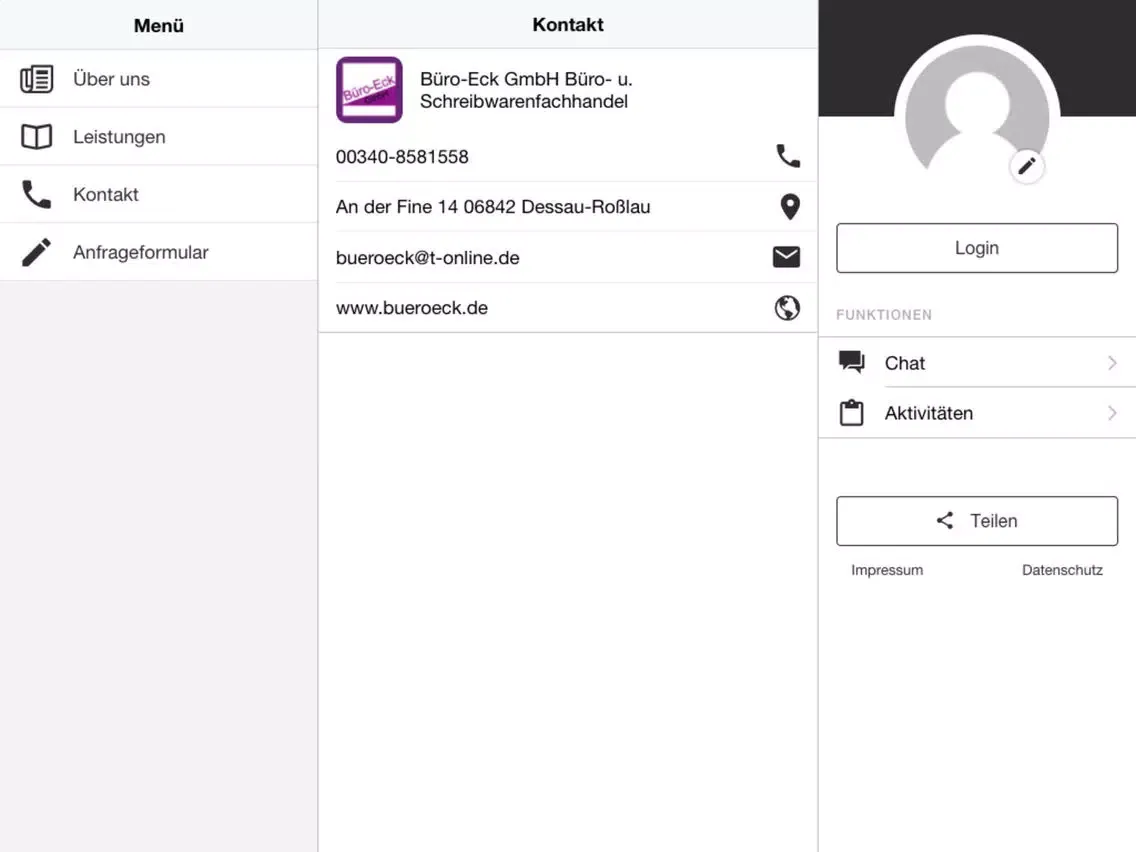1136x852 pixels.
Task: Click the Leistungen book icon
Action: (x=36, y=137)
